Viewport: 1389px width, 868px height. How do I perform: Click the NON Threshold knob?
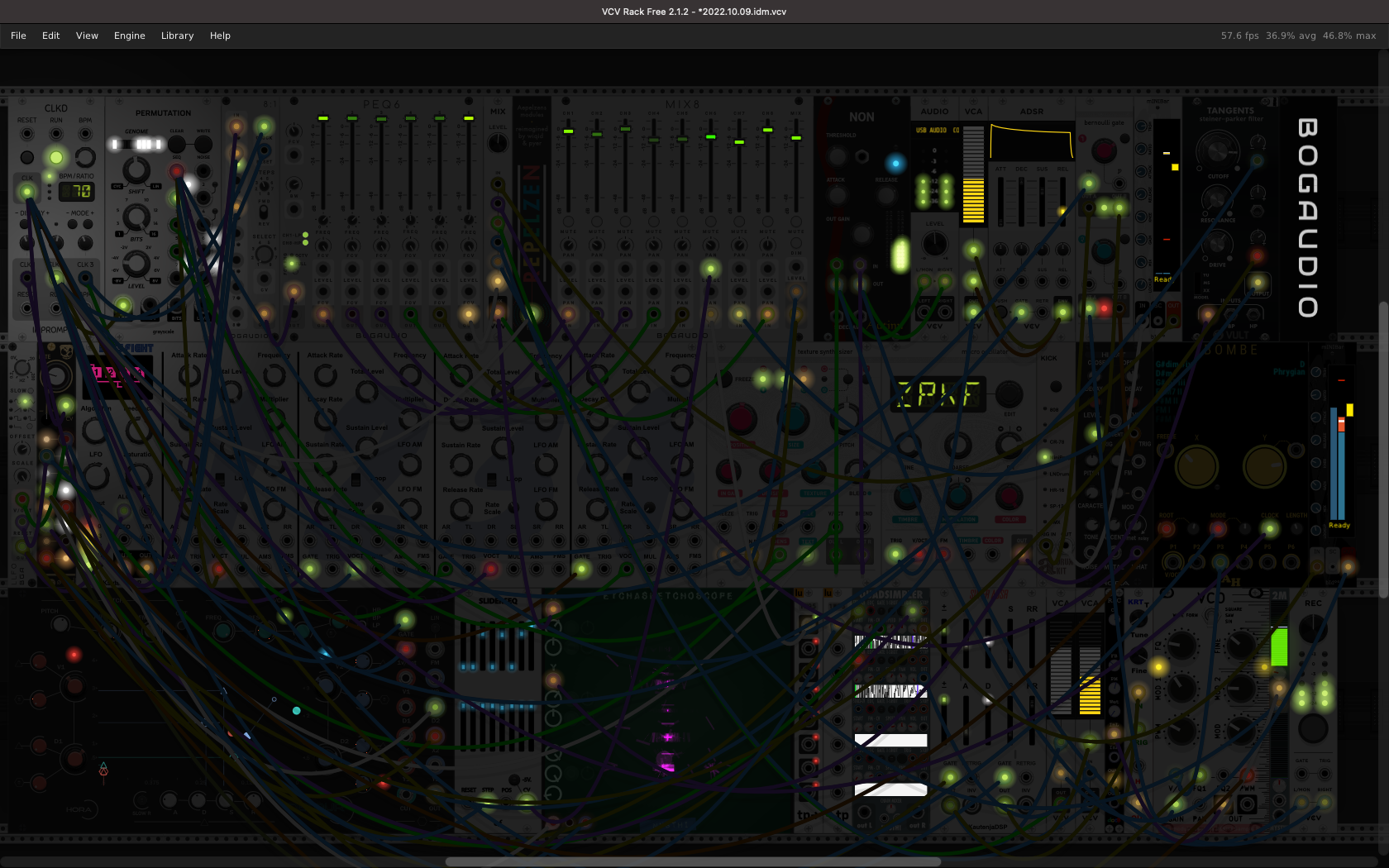(838, 156)
